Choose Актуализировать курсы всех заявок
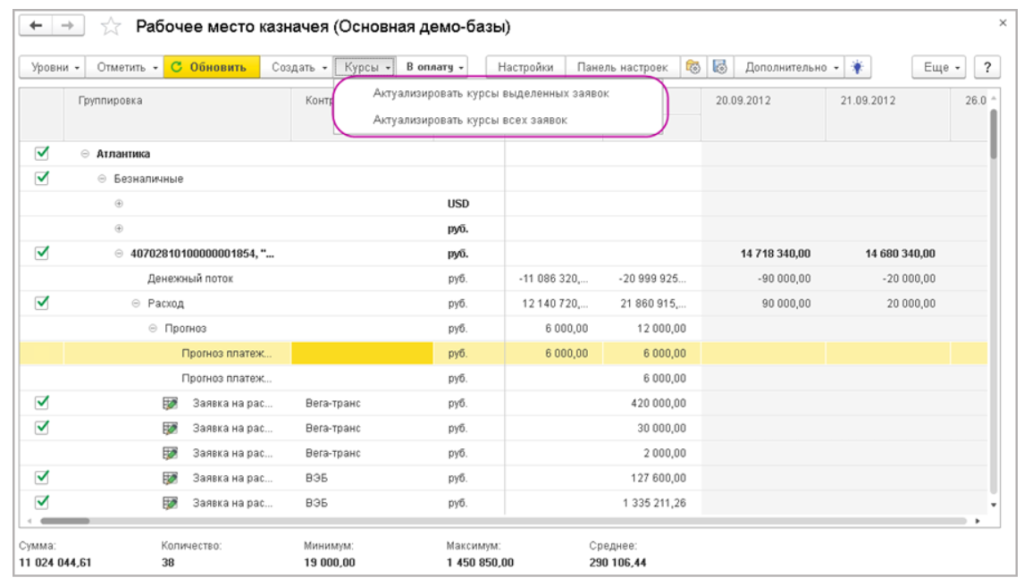Screen dimensions: 1024x586 click(x=470, y=120)
